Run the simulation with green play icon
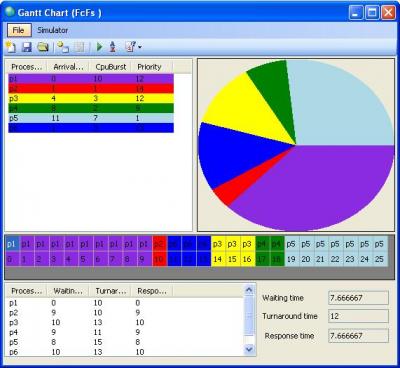 99,47
